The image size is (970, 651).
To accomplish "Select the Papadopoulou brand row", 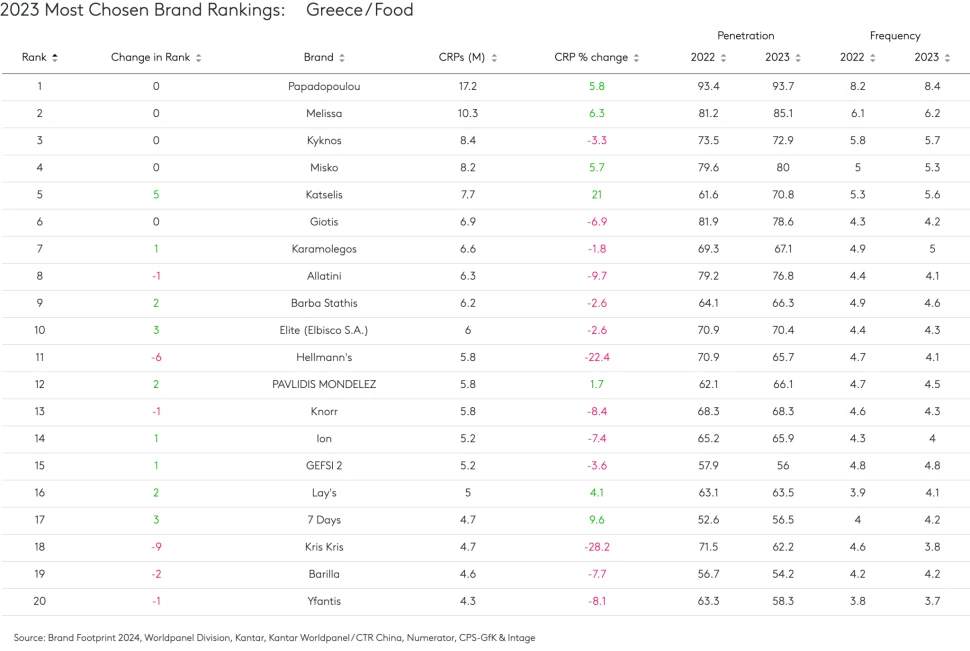I will 323,87.
